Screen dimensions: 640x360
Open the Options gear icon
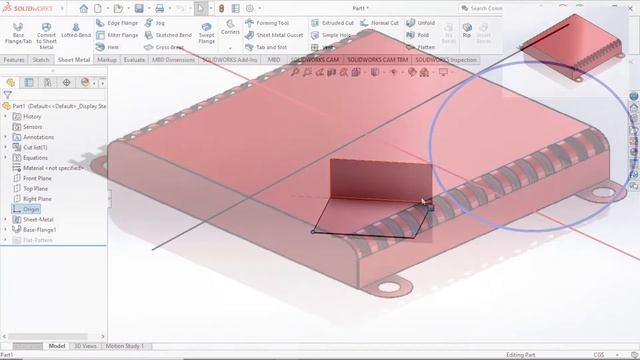pos(250,8)
